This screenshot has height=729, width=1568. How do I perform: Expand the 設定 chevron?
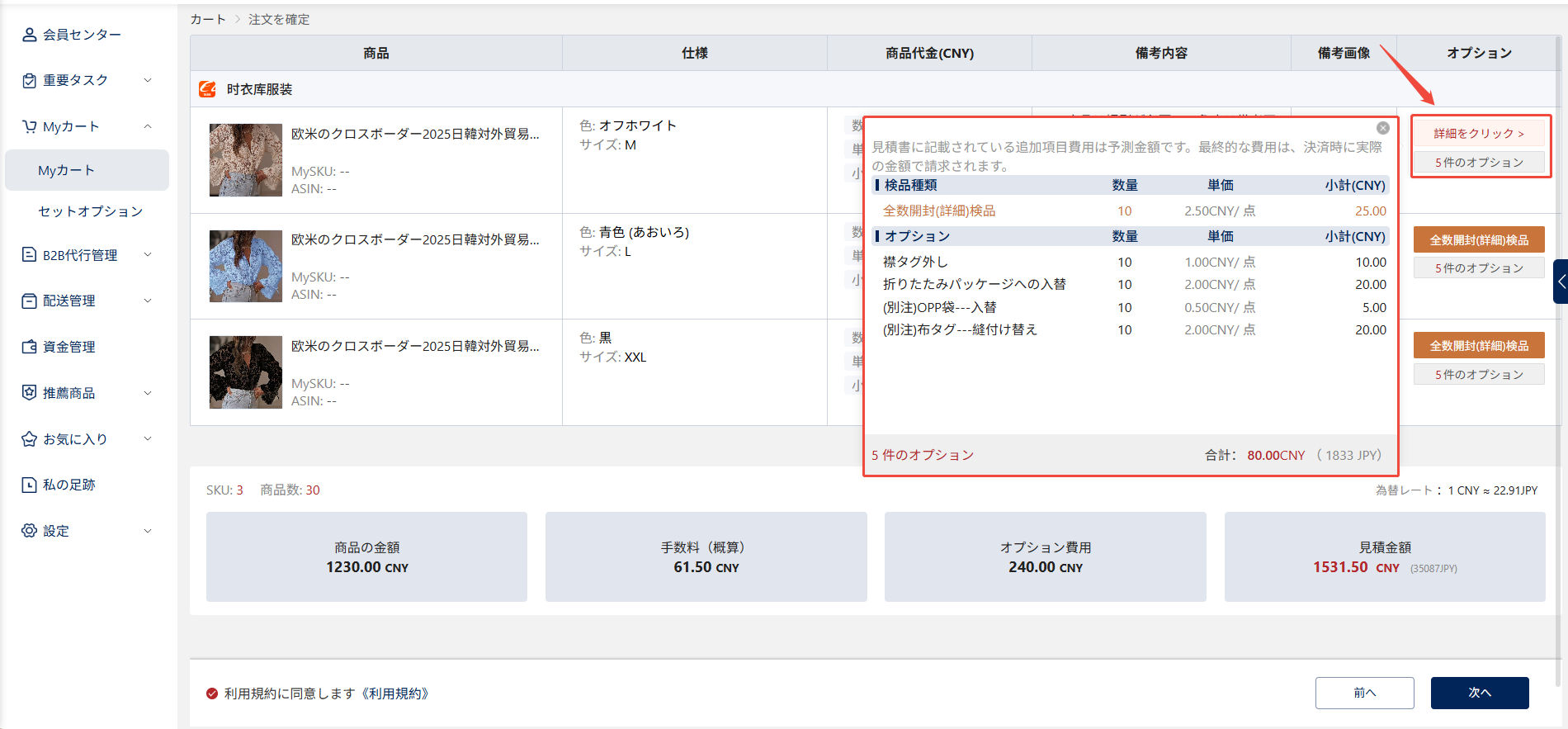[148, 530]
